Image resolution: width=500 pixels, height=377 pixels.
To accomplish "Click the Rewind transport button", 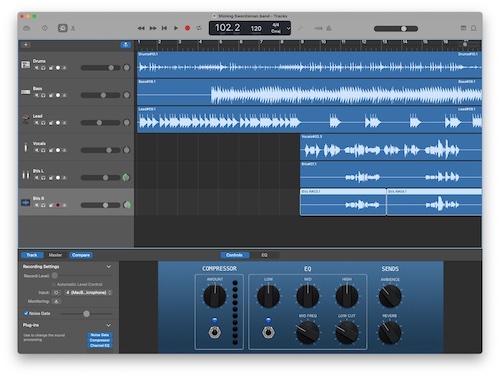I will (141, 28).
